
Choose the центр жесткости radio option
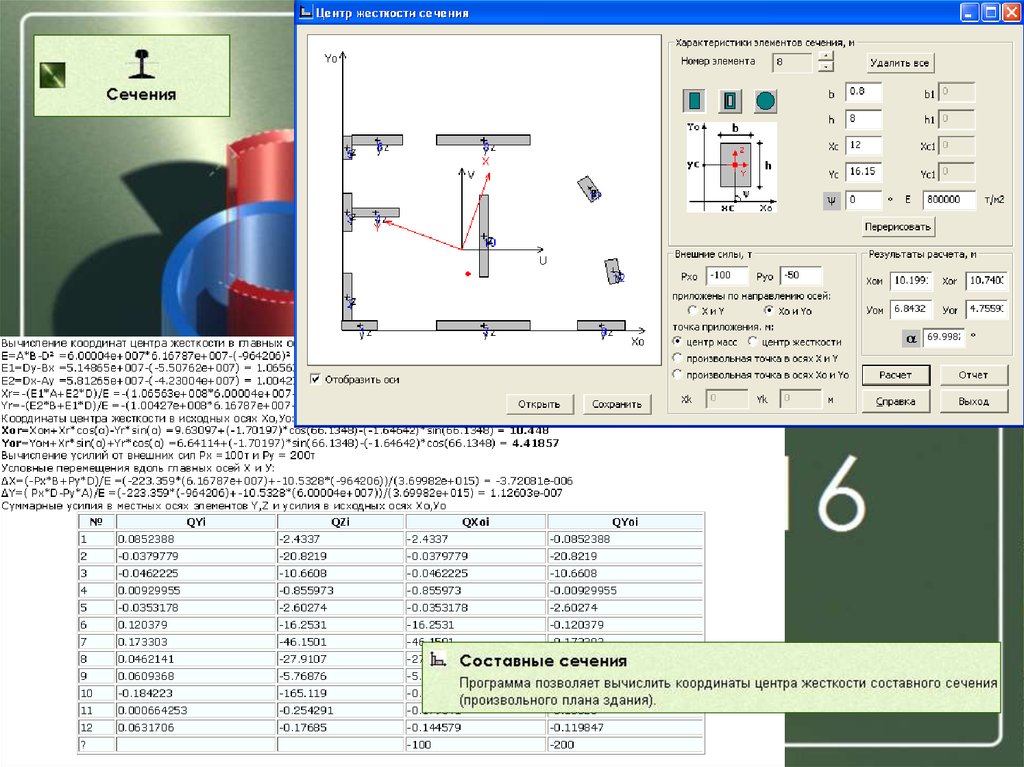pos(754,342)
